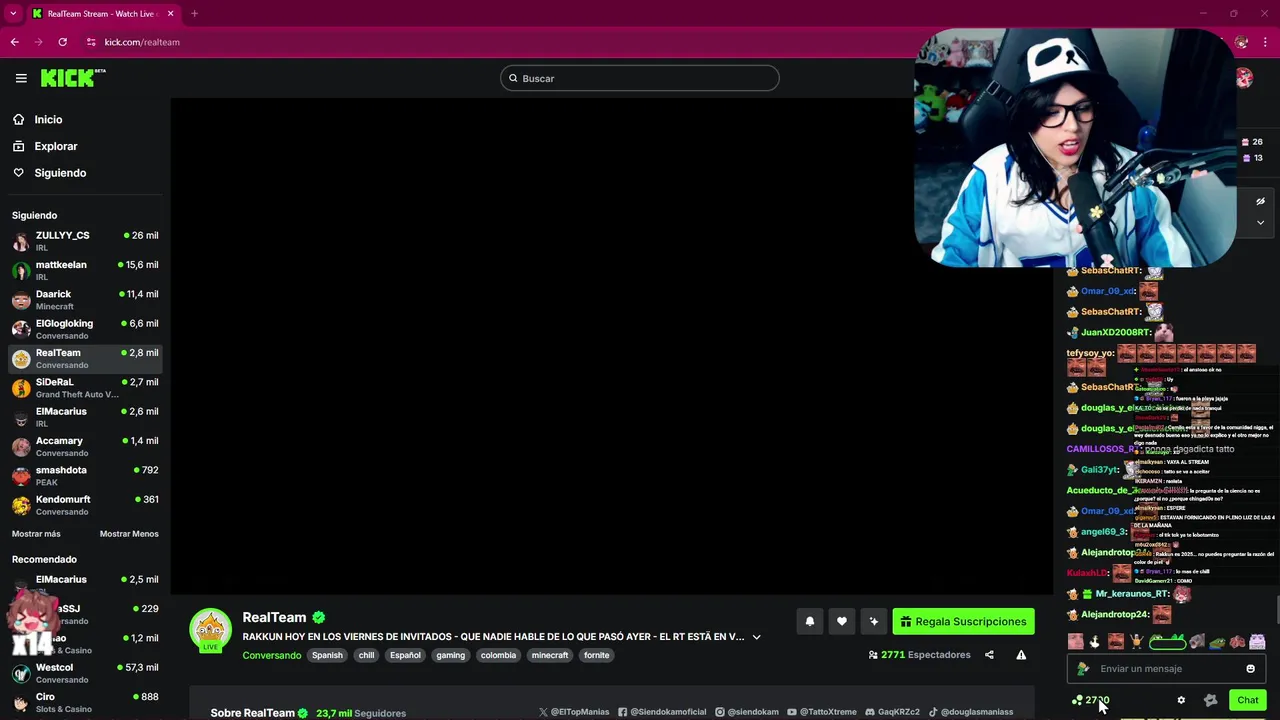Open Siguiendo in sidebar

coord(60,173)
